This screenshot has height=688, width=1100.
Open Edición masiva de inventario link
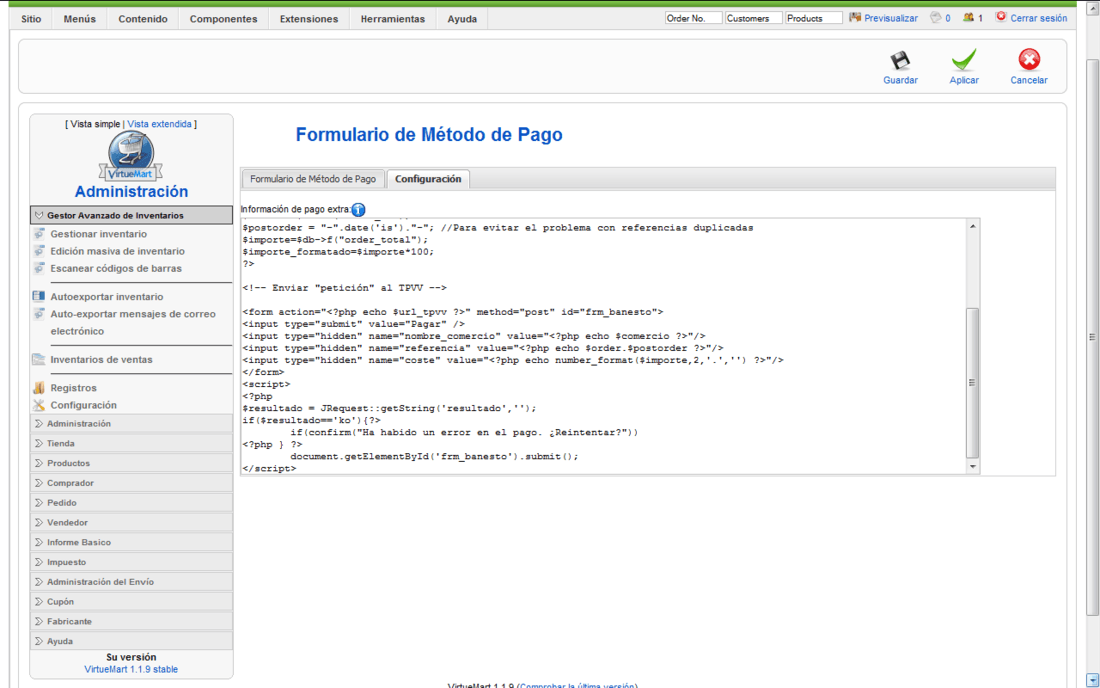[x=118, y=251]
